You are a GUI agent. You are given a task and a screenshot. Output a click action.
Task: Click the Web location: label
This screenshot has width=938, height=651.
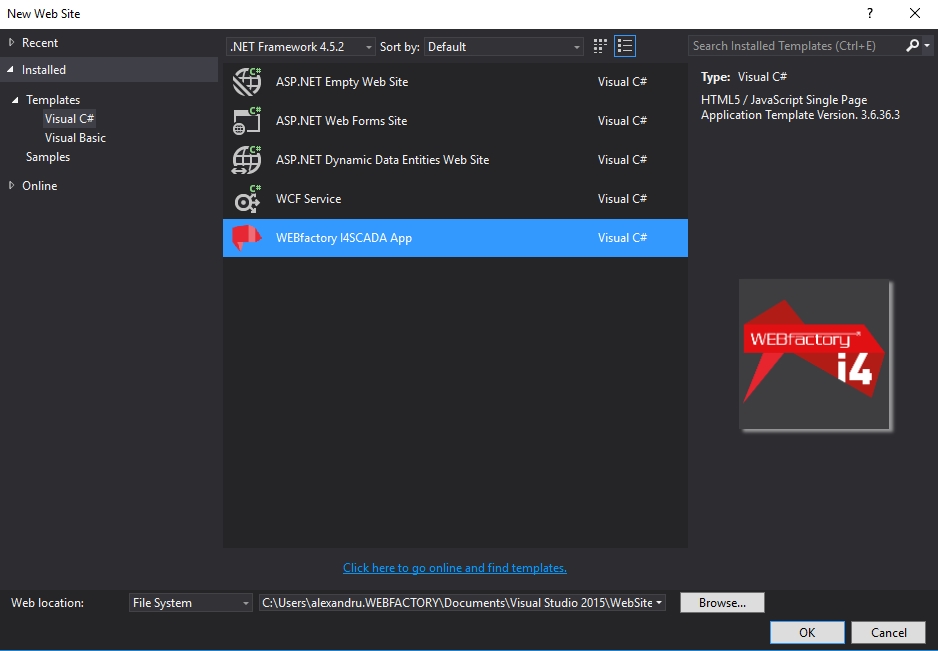47,603
